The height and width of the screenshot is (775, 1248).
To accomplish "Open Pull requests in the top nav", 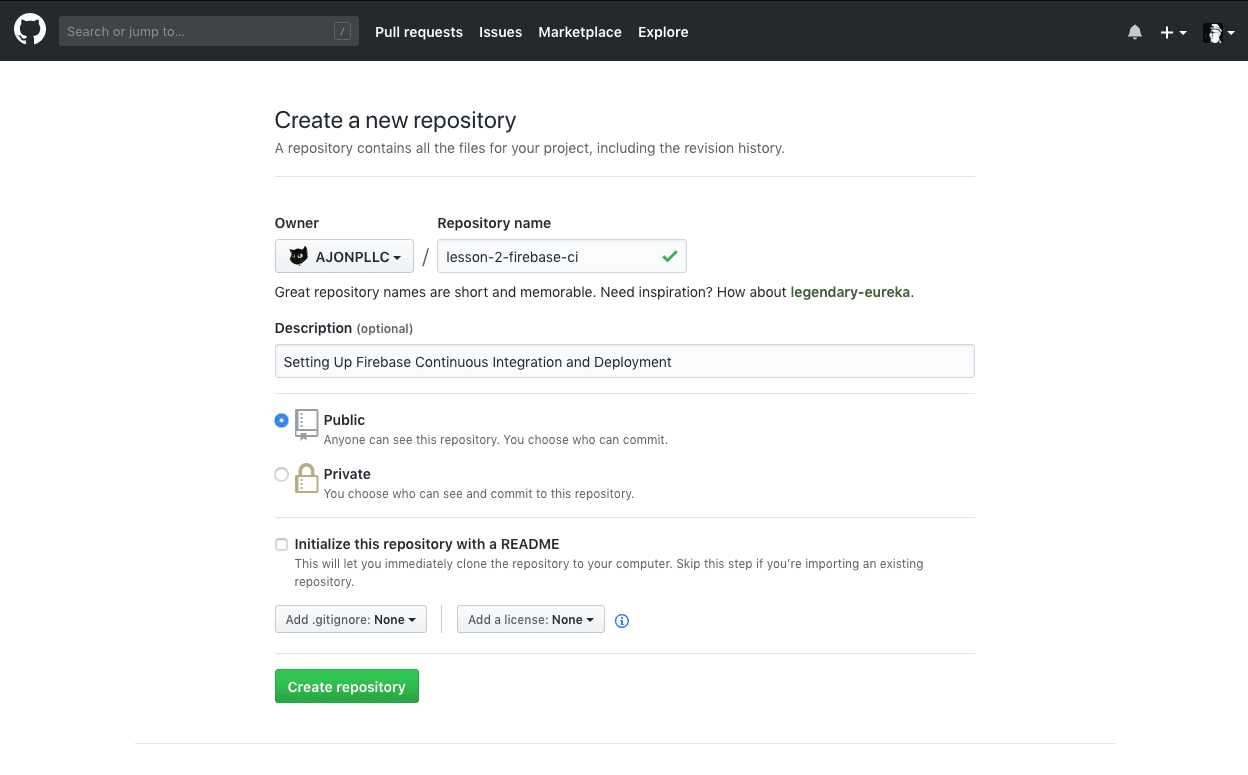I will pos(419,32).
